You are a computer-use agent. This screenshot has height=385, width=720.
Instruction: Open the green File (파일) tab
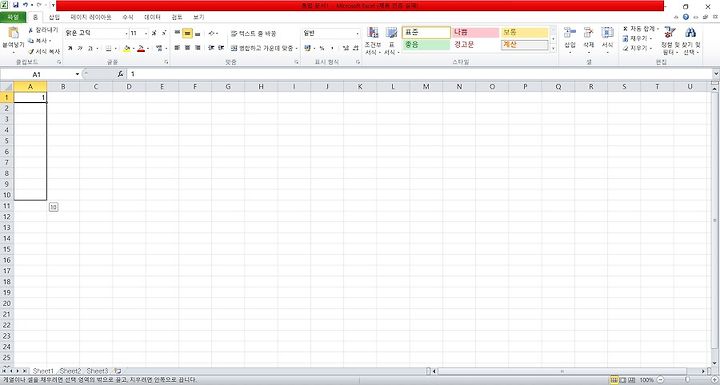(x=13, y=17)
